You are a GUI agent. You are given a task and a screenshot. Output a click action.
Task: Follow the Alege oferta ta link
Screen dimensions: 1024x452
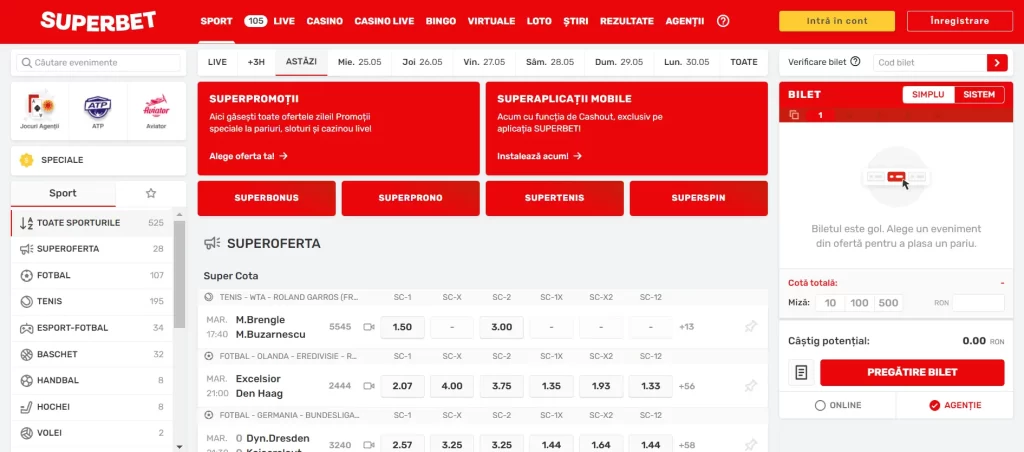pos(248,156)
